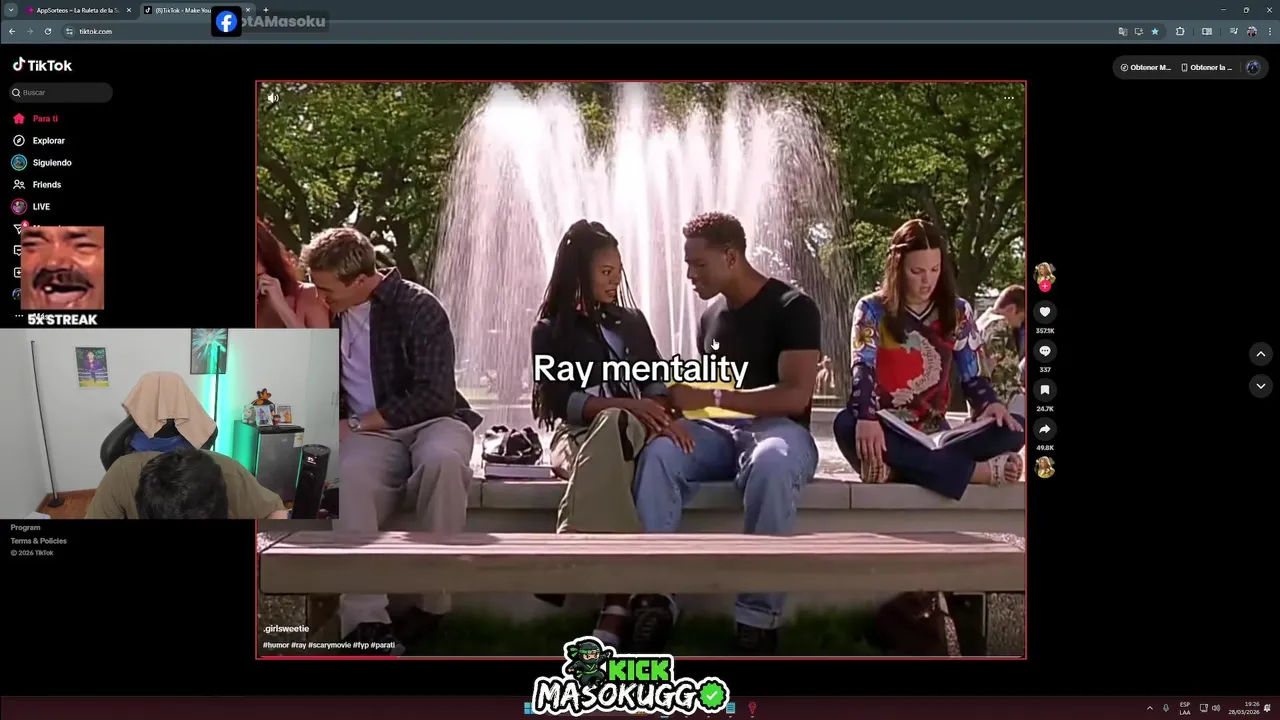Open Explorar in the sidebar
Viewport: 1280px width, 720px height.
tap(48, 141)
